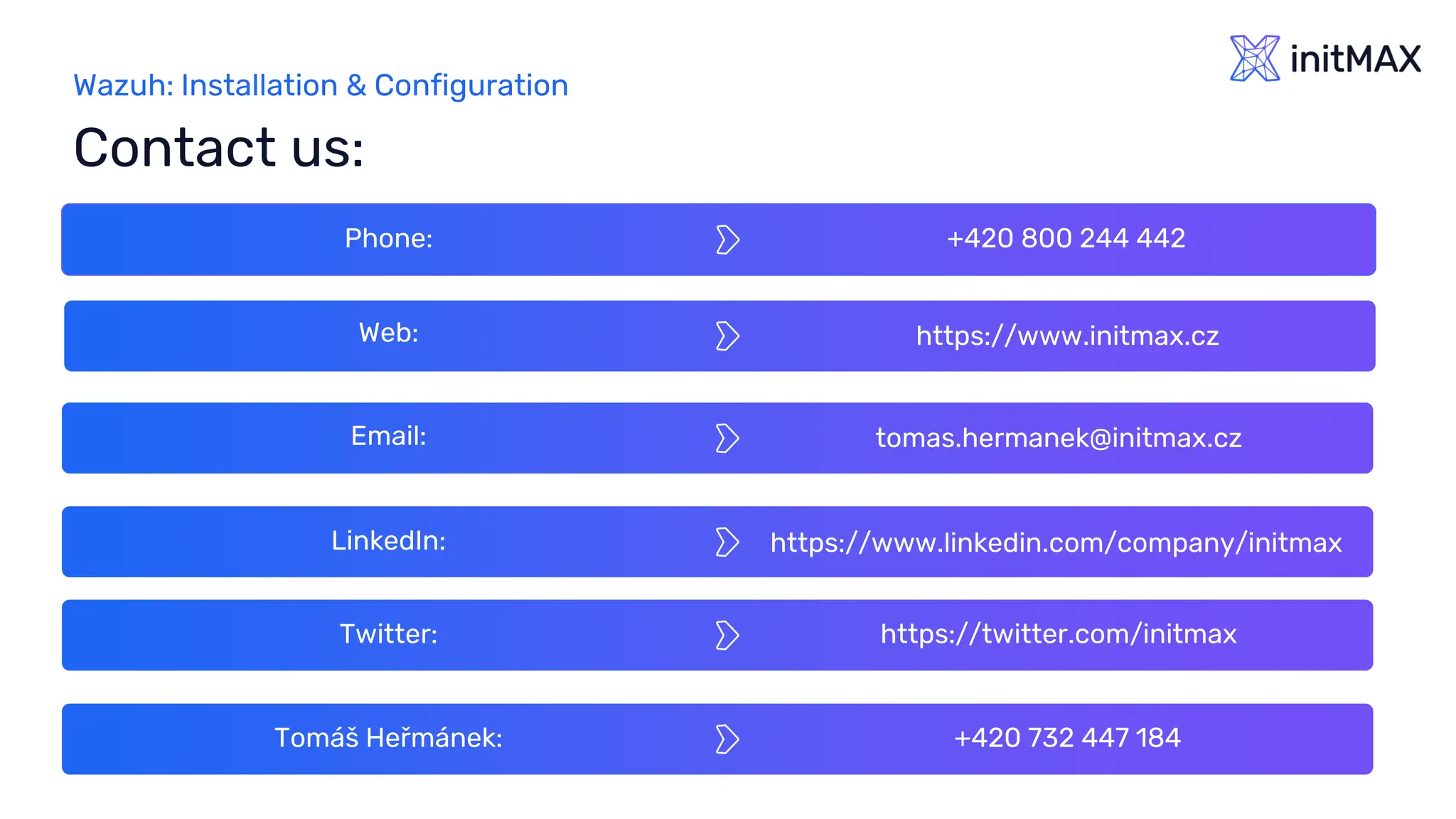Select the Twitter: label

pos(388,633)
